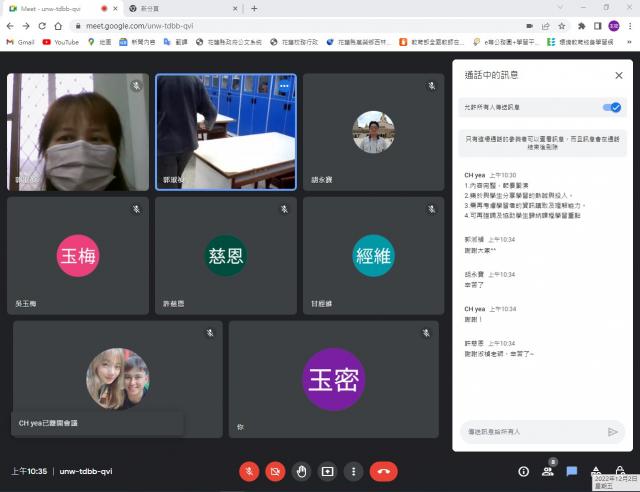Viewport: 640px width, 492px height.
Task: Open the meeting details info icon
Action: coord(523,471)
